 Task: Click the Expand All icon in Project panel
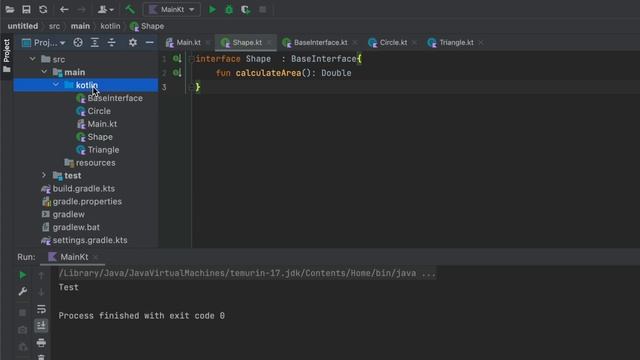95,42
